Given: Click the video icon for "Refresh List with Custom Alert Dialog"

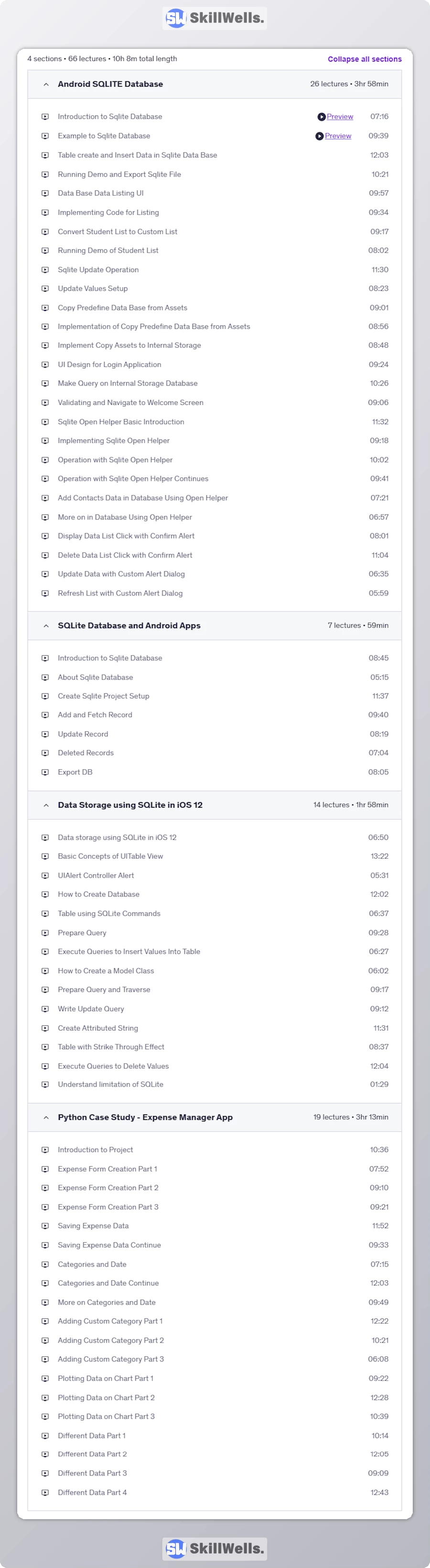Looking at the screenshot, I should pyautogui.click(x=45, y=593).
